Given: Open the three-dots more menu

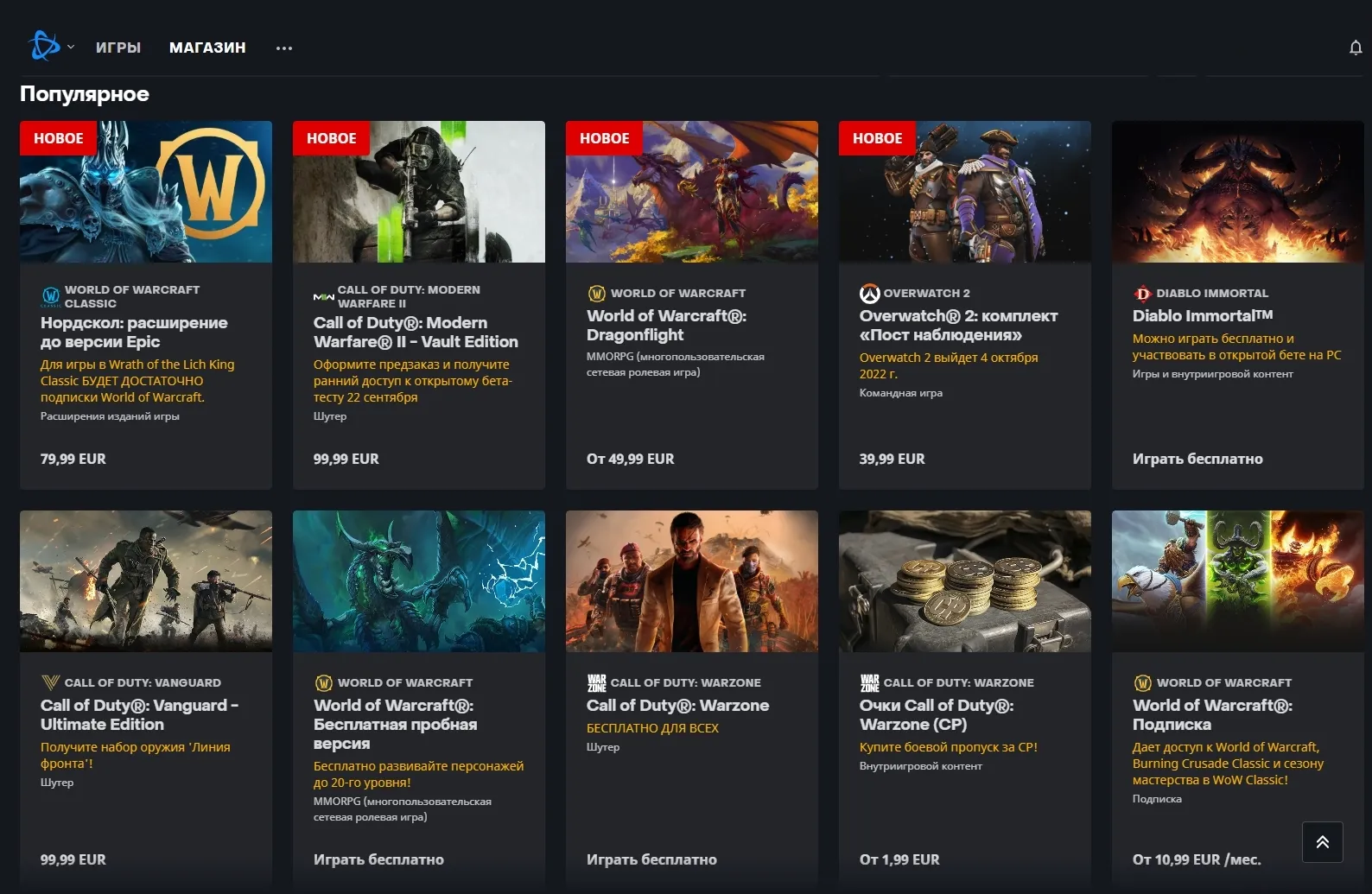Looking at the screenshot, I should (x=284, y=48).
